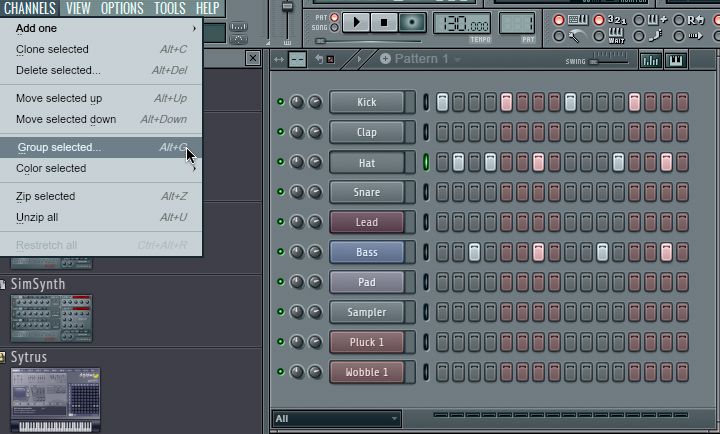
Task: Open the Wobble 1 channel button
Action: coord(367,372)
